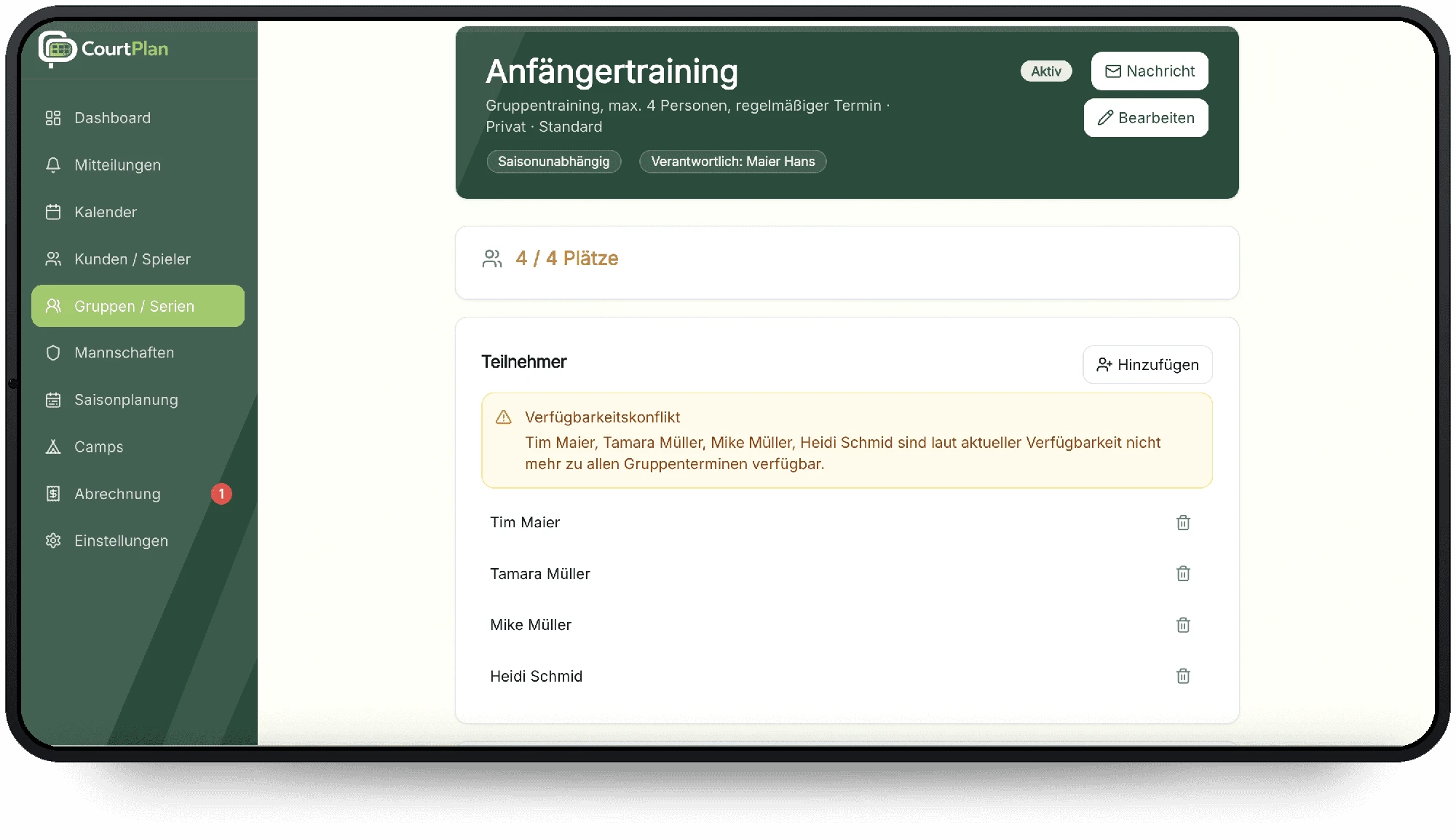Click the Kalender calendar icon
This screenshot has height=839, width=1456.
click(x=53, y=212)
